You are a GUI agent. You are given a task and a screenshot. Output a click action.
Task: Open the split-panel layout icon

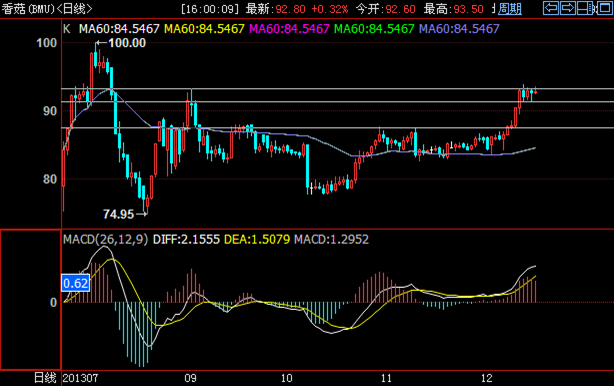585,8
